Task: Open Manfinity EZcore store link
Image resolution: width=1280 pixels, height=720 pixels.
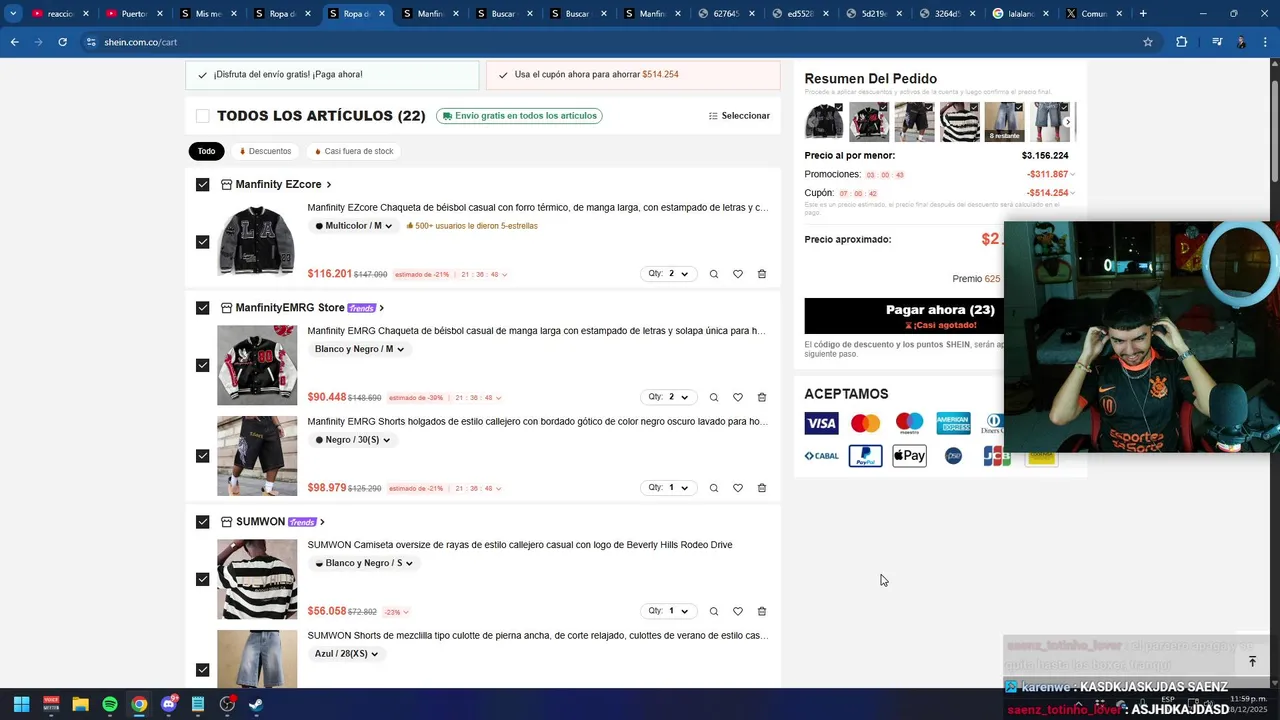Action: pyautogui.click(x=276, y=185)
